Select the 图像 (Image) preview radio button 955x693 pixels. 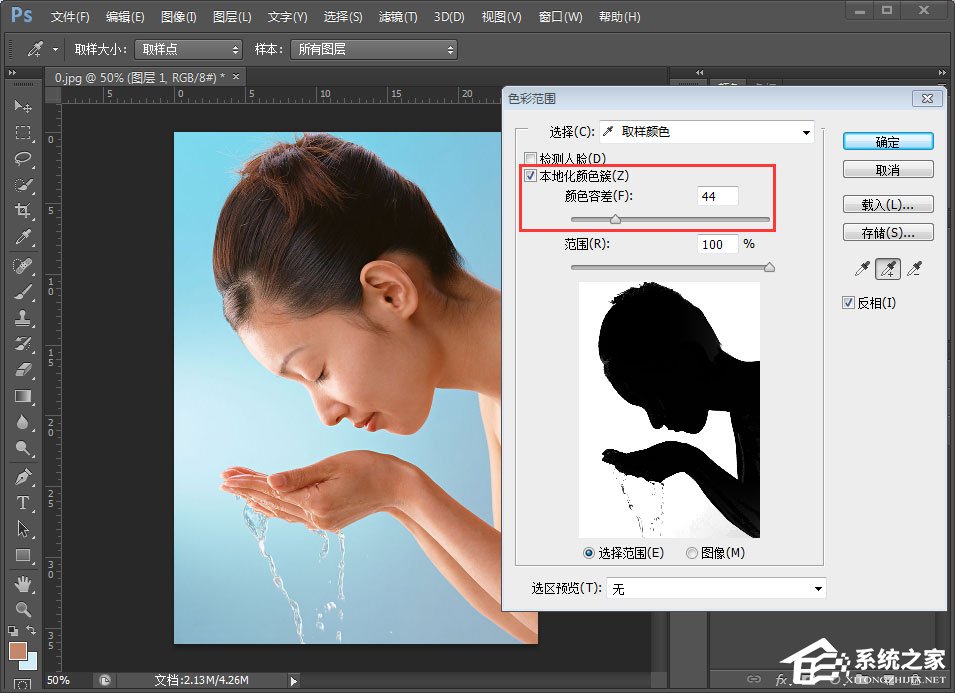(x=691, y=553)
